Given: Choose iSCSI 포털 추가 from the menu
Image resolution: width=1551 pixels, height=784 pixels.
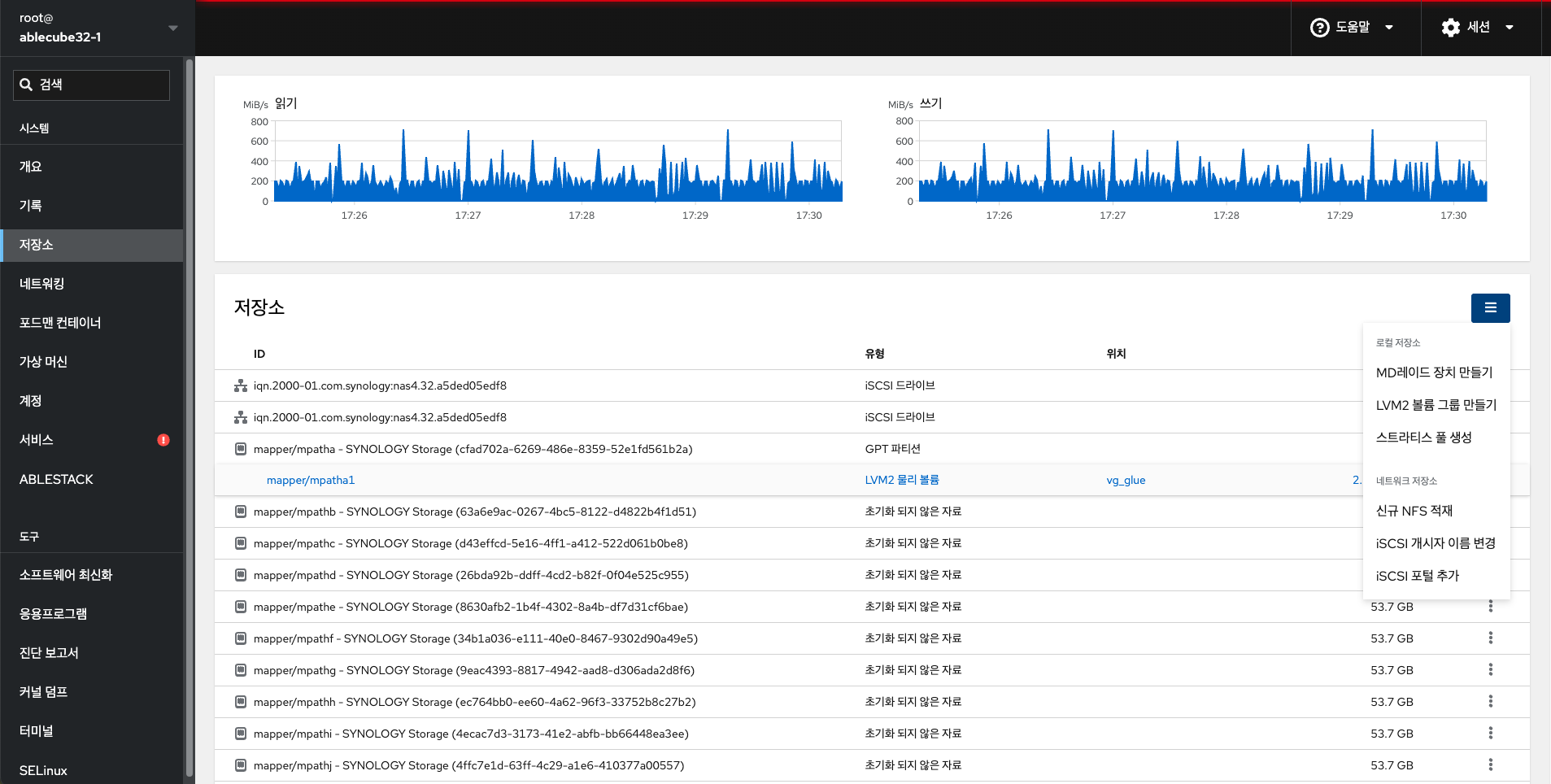Looking at the screenshot, I should point(1417,576).
